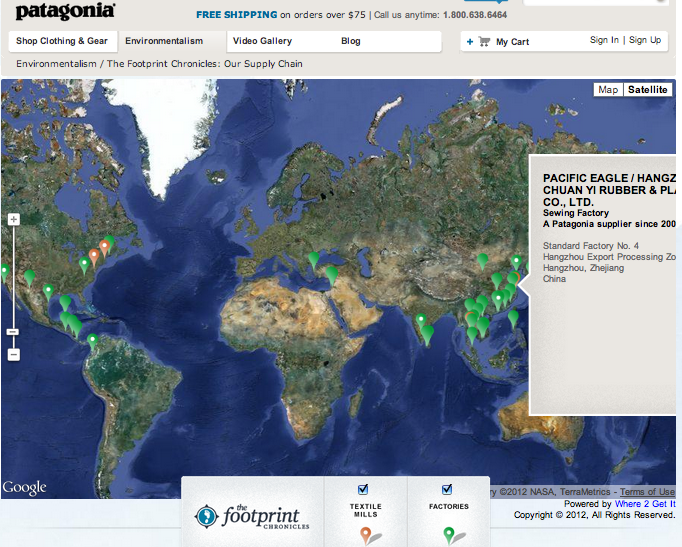
Task: Uncheck the Factories checkbox
Action: point(447,490)
